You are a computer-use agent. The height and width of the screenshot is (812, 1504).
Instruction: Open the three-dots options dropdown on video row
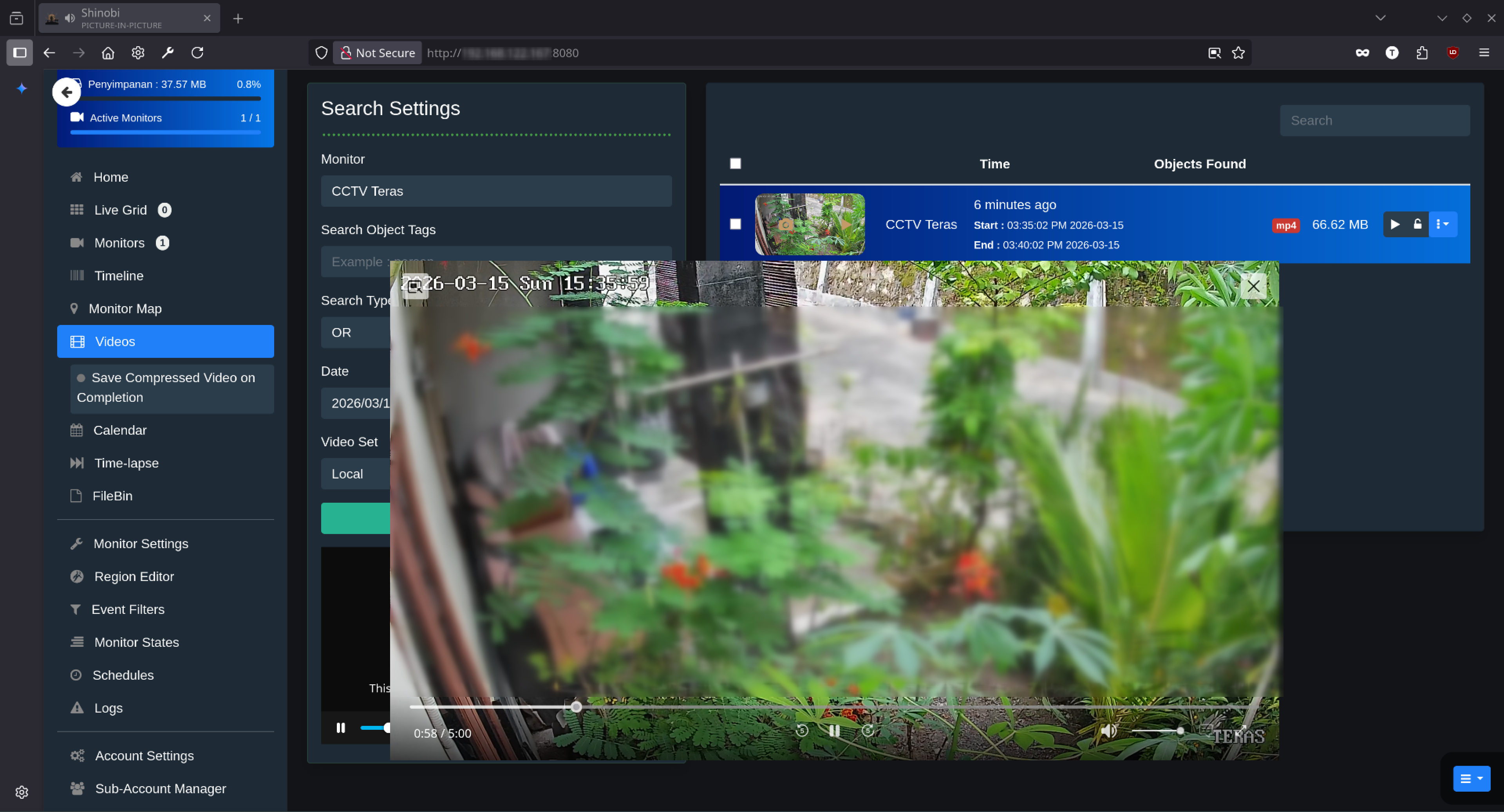[1442, 224]
